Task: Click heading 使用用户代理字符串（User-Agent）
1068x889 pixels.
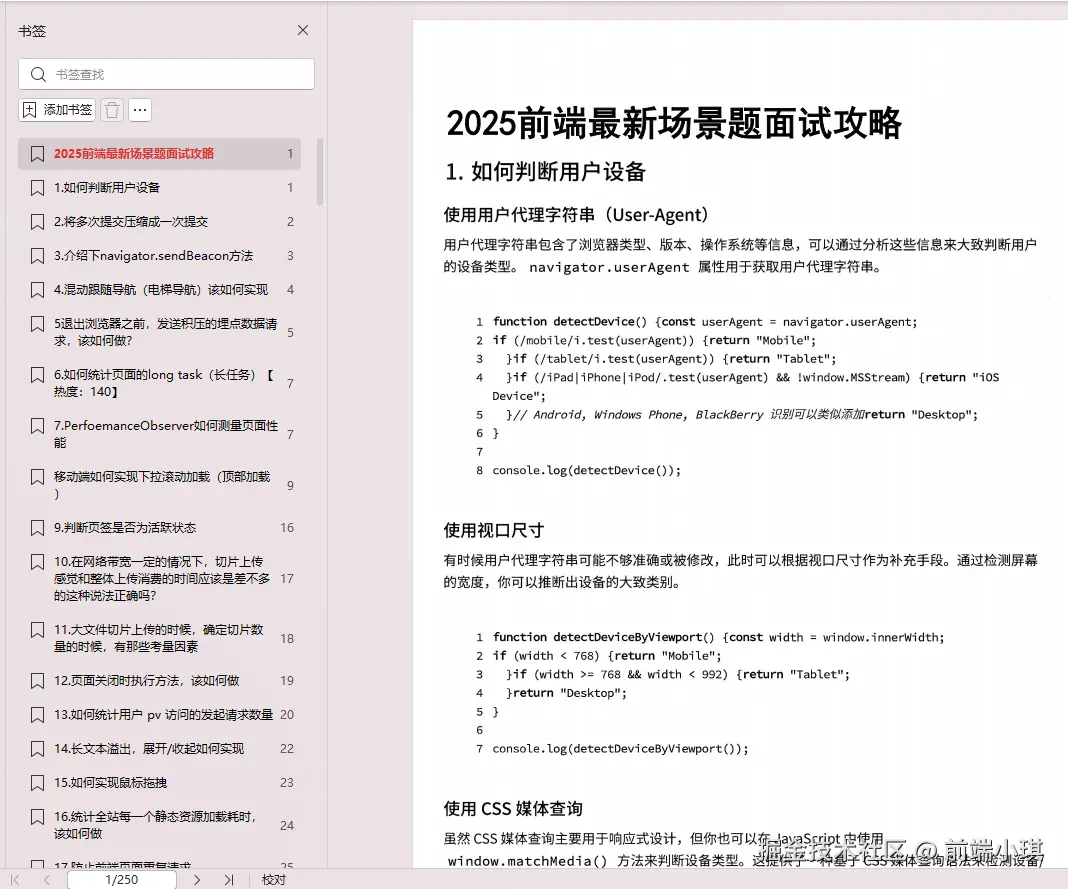Action: [x=576, y=215]
